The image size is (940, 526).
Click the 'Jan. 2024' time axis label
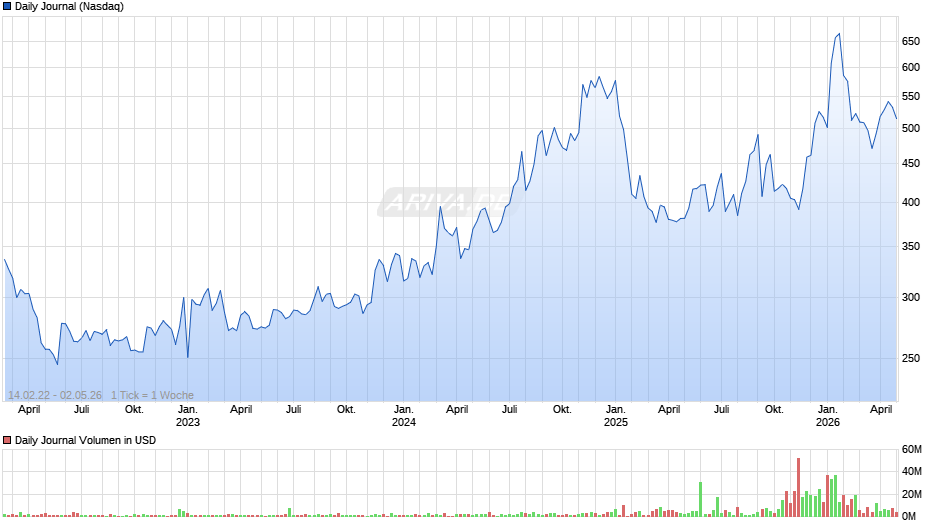click(x=403, y=416)
